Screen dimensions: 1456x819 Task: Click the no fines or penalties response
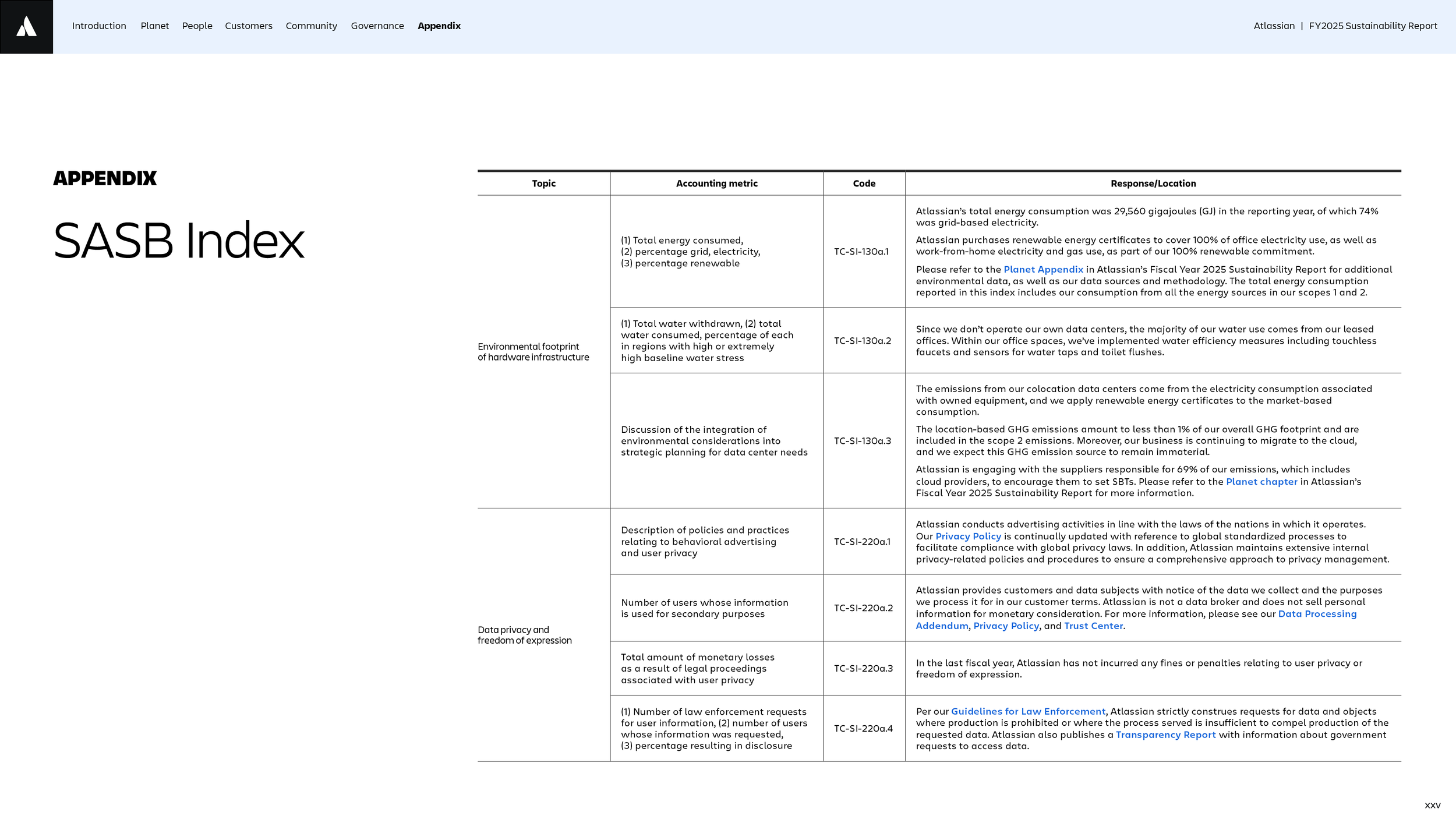[x=1139, y=669]
